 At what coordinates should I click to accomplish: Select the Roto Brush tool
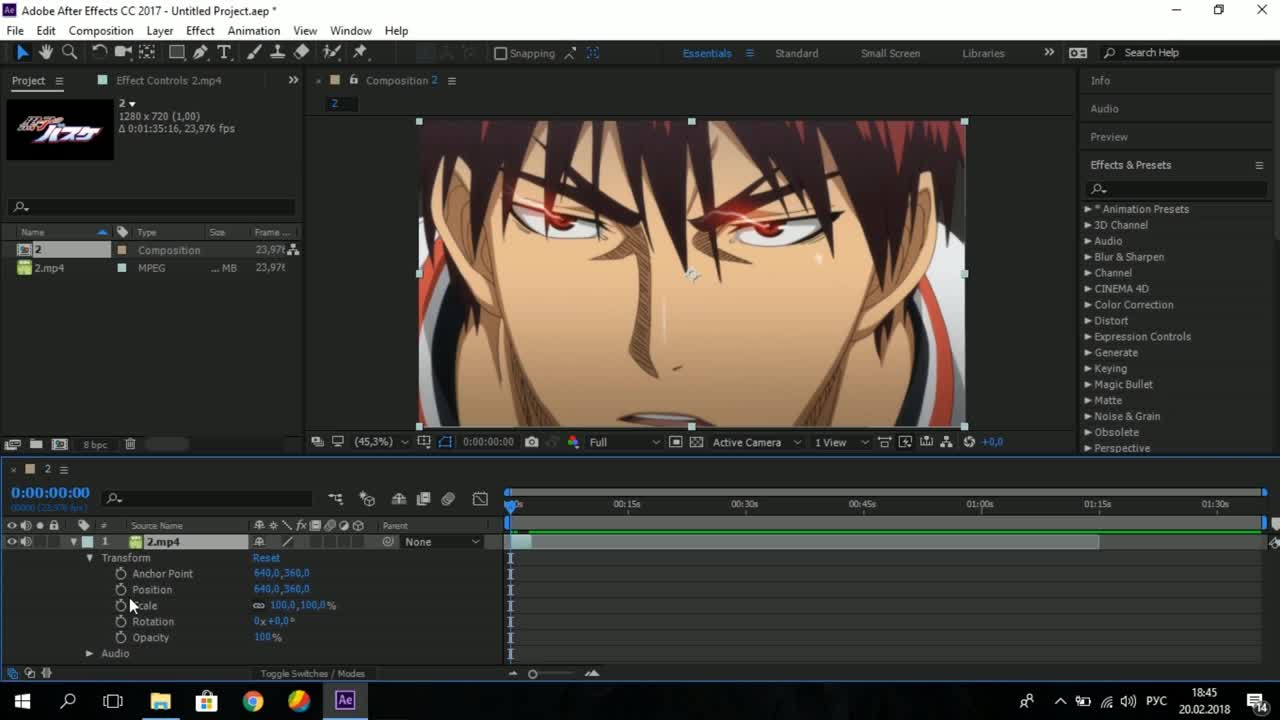(332, 52)
